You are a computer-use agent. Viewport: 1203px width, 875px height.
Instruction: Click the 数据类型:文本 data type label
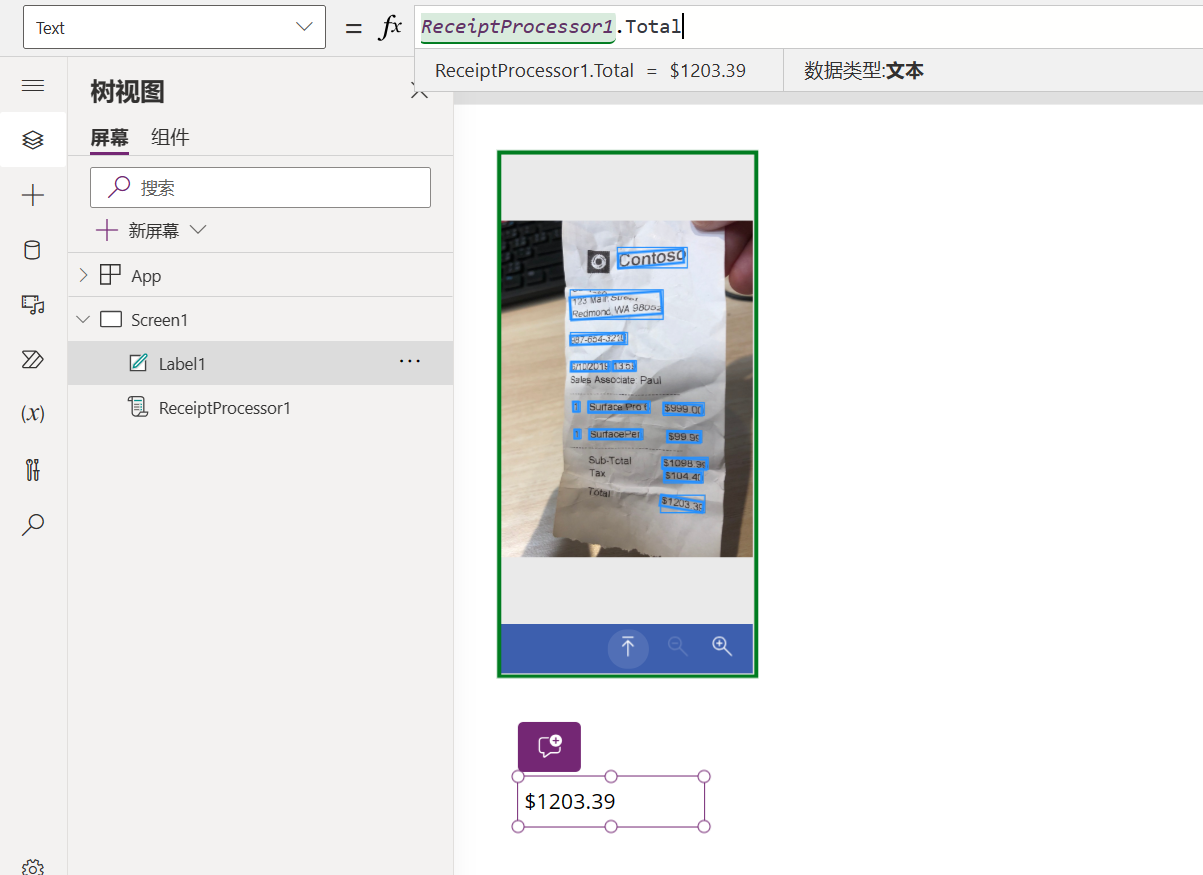coord(864,71)
